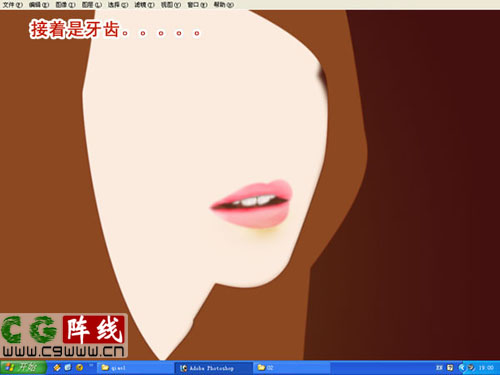
Task: Open the 帮助 (Help) menu
Action: pos(223,5)
